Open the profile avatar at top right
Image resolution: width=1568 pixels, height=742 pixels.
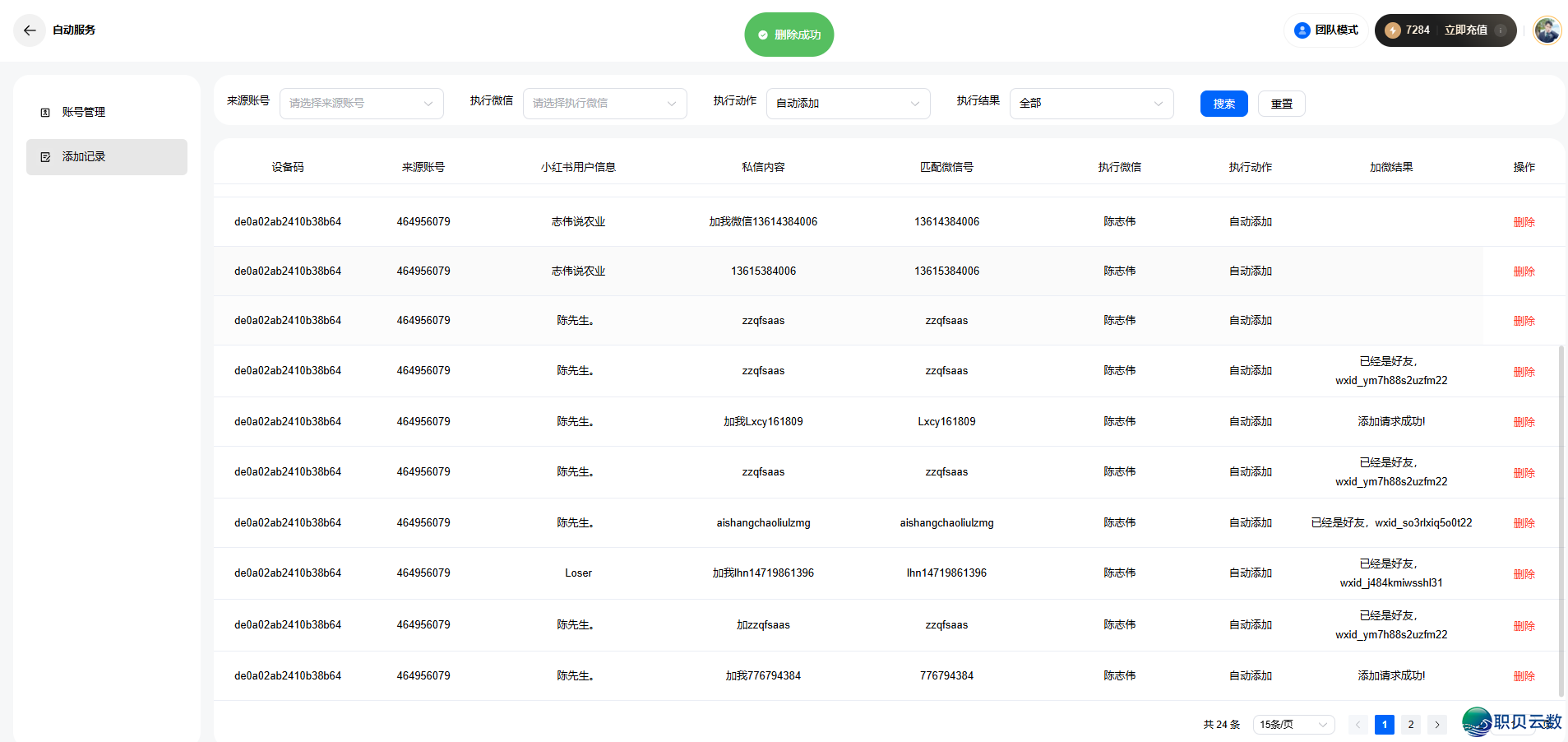pyautogui.click(x=1547, y=30)
